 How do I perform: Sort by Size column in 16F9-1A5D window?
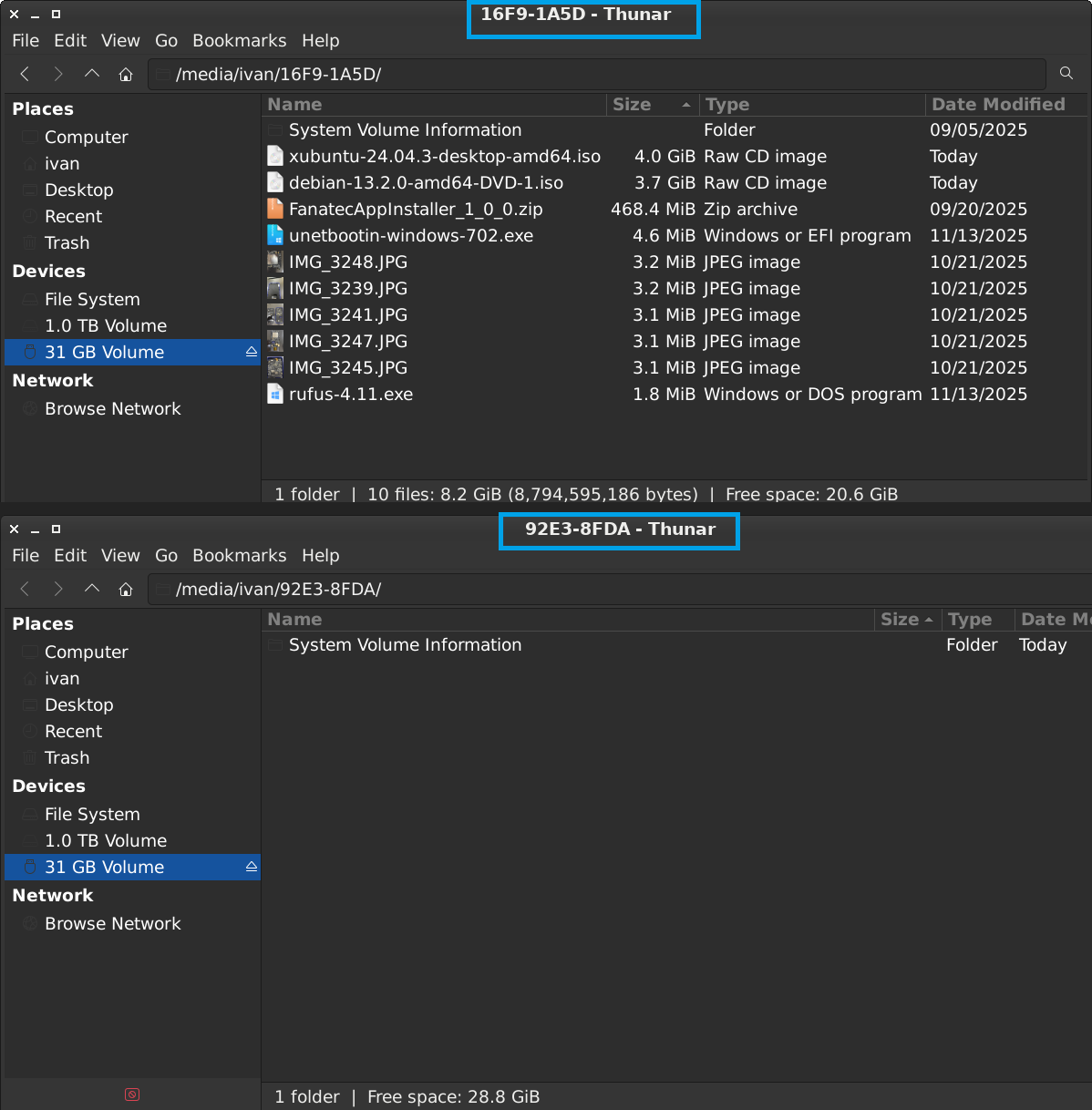(x=653, y=104)
